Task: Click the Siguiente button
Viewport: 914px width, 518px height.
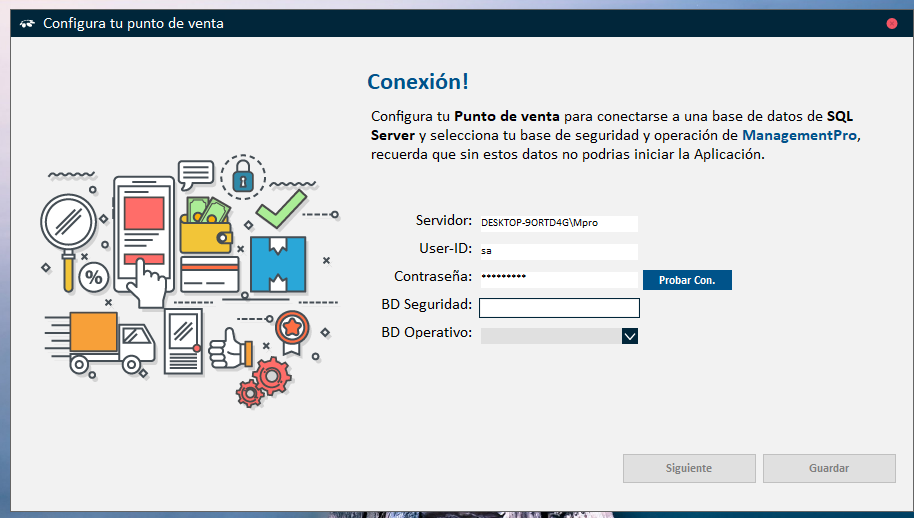Action: pos(689,468)
